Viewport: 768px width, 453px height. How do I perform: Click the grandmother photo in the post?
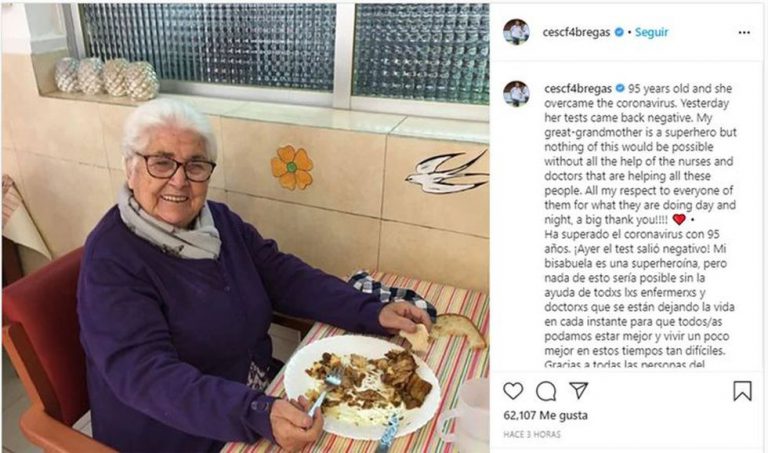point(245,228)
